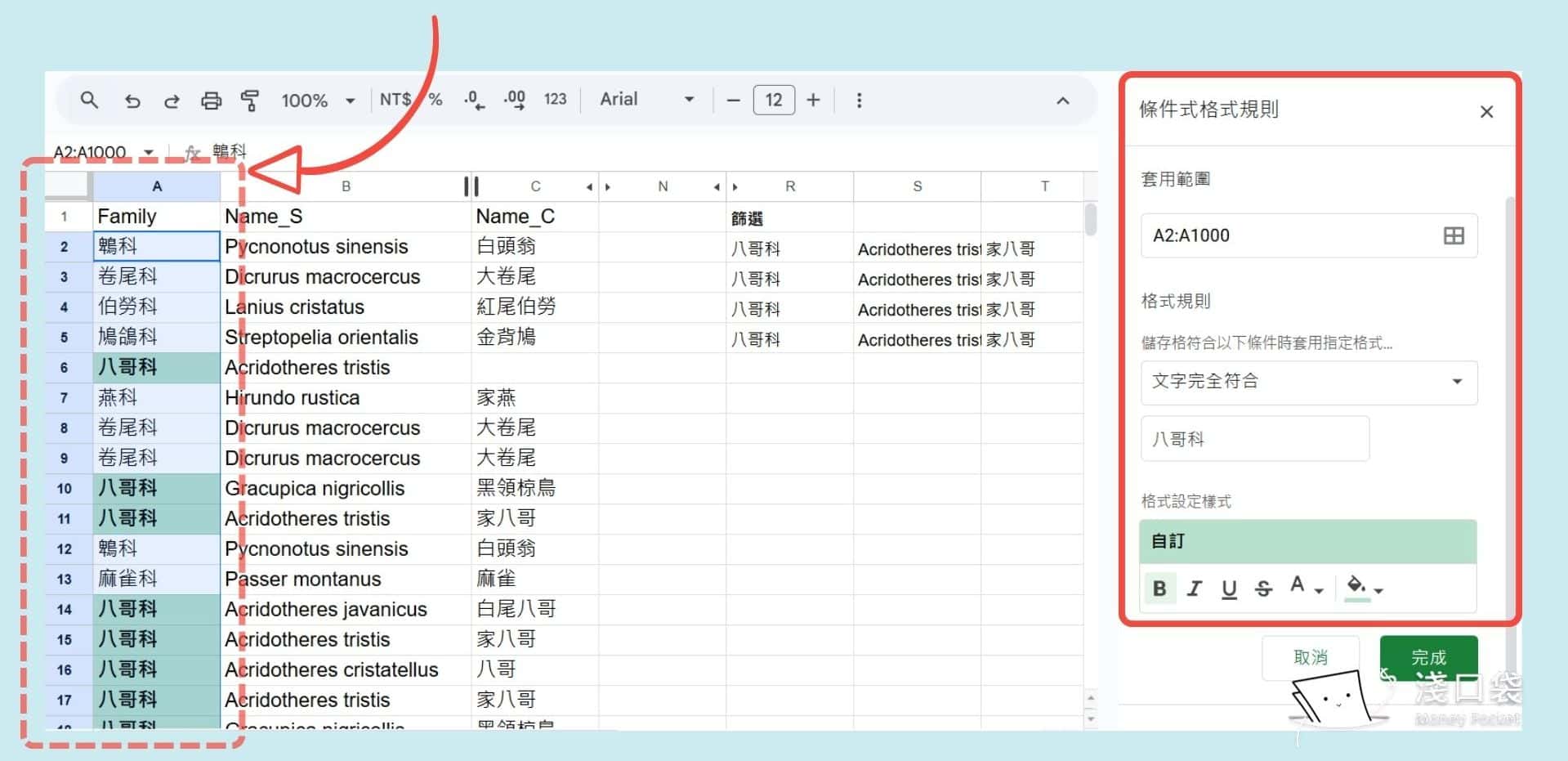The image size is (1568, 761).
Task: Toggle italic in the format style panel
Action: 1194,588
